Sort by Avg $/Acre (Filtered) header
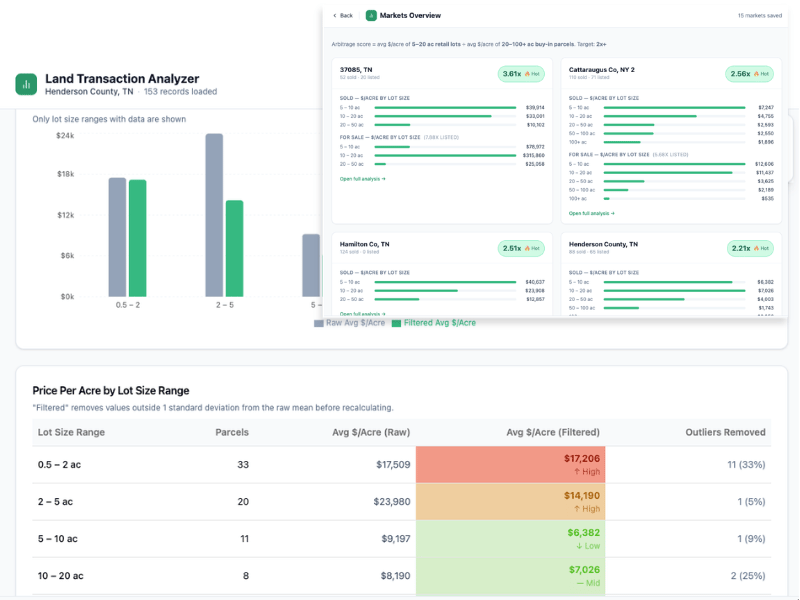The width and height of the screenshot is (800, 600). pyautogui.click(x=553, y=432)
